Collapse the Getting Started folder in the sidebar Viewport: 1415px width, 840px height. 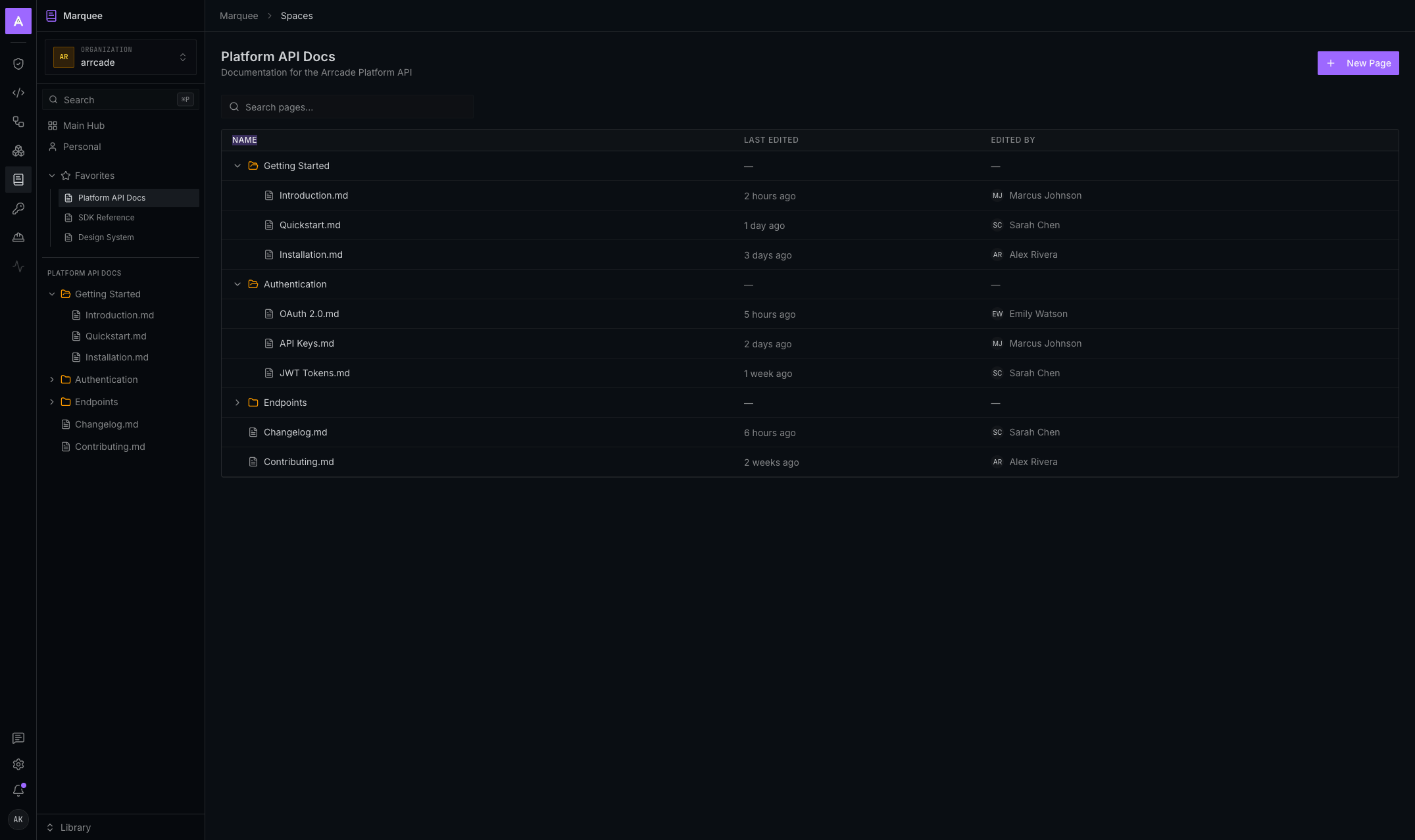[52, 294]
